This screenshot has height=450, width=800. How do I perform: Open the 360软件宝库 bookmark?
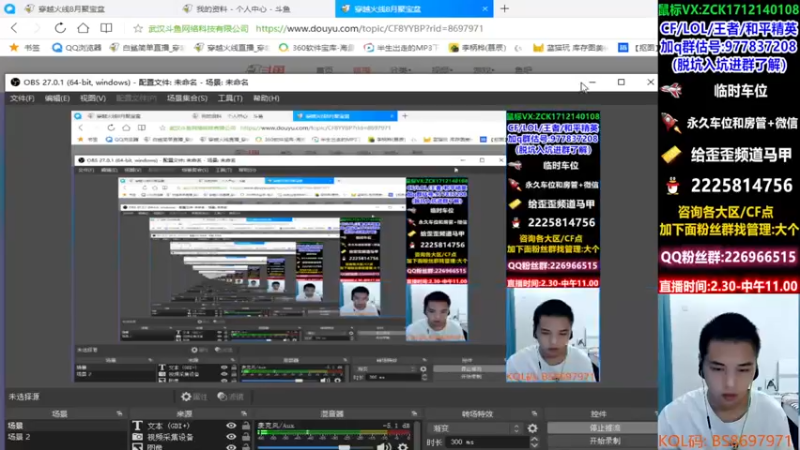pyautogui.click(x=316, y=47)
